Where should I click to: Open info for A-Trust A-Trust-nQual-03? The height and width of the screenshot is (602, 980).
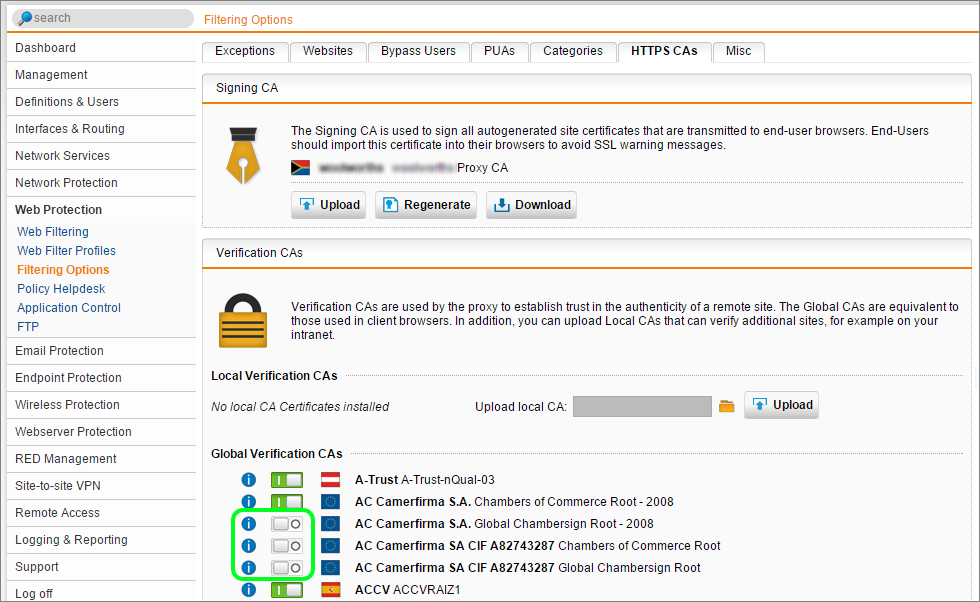(249, 479)
